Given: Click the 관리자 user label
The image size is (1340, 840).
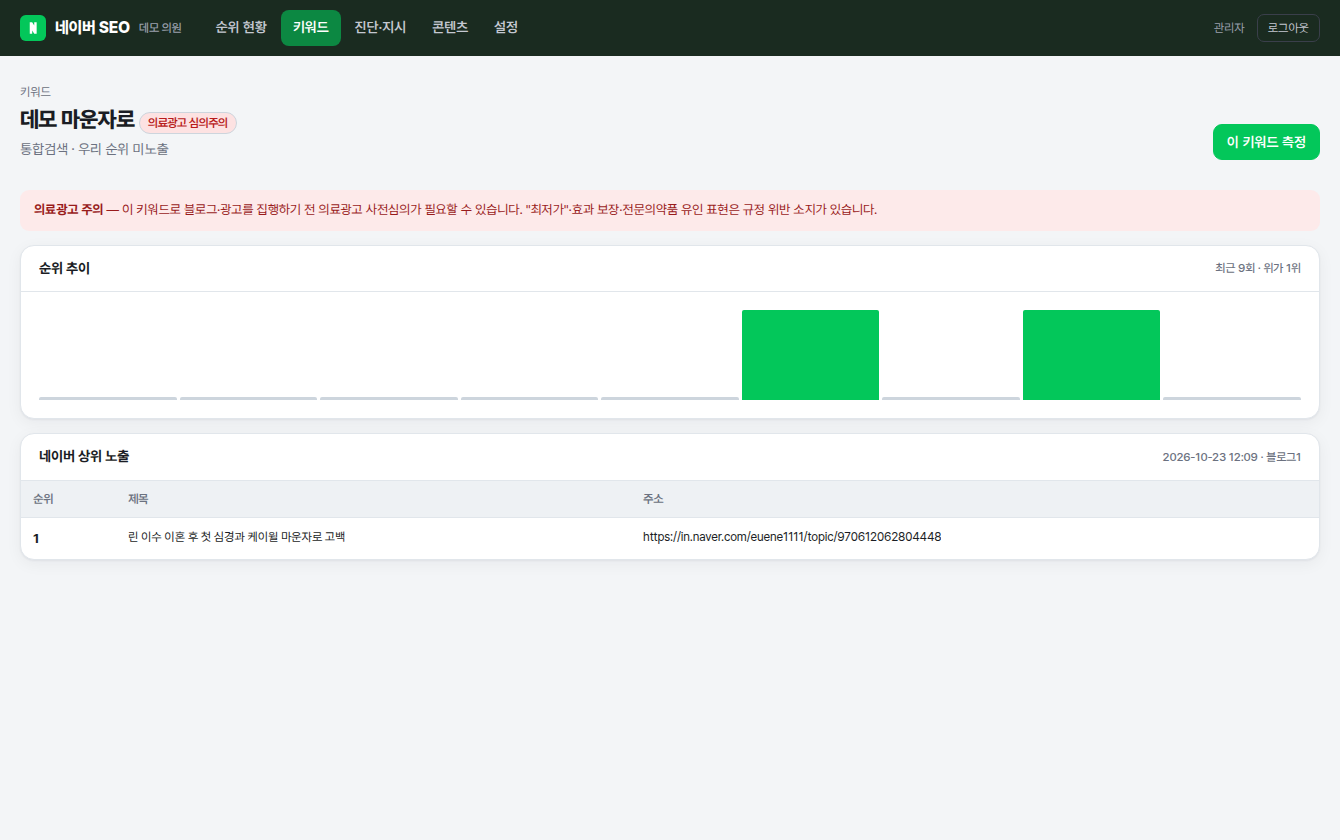Looking at the screenshot, I should (1229, 28).
